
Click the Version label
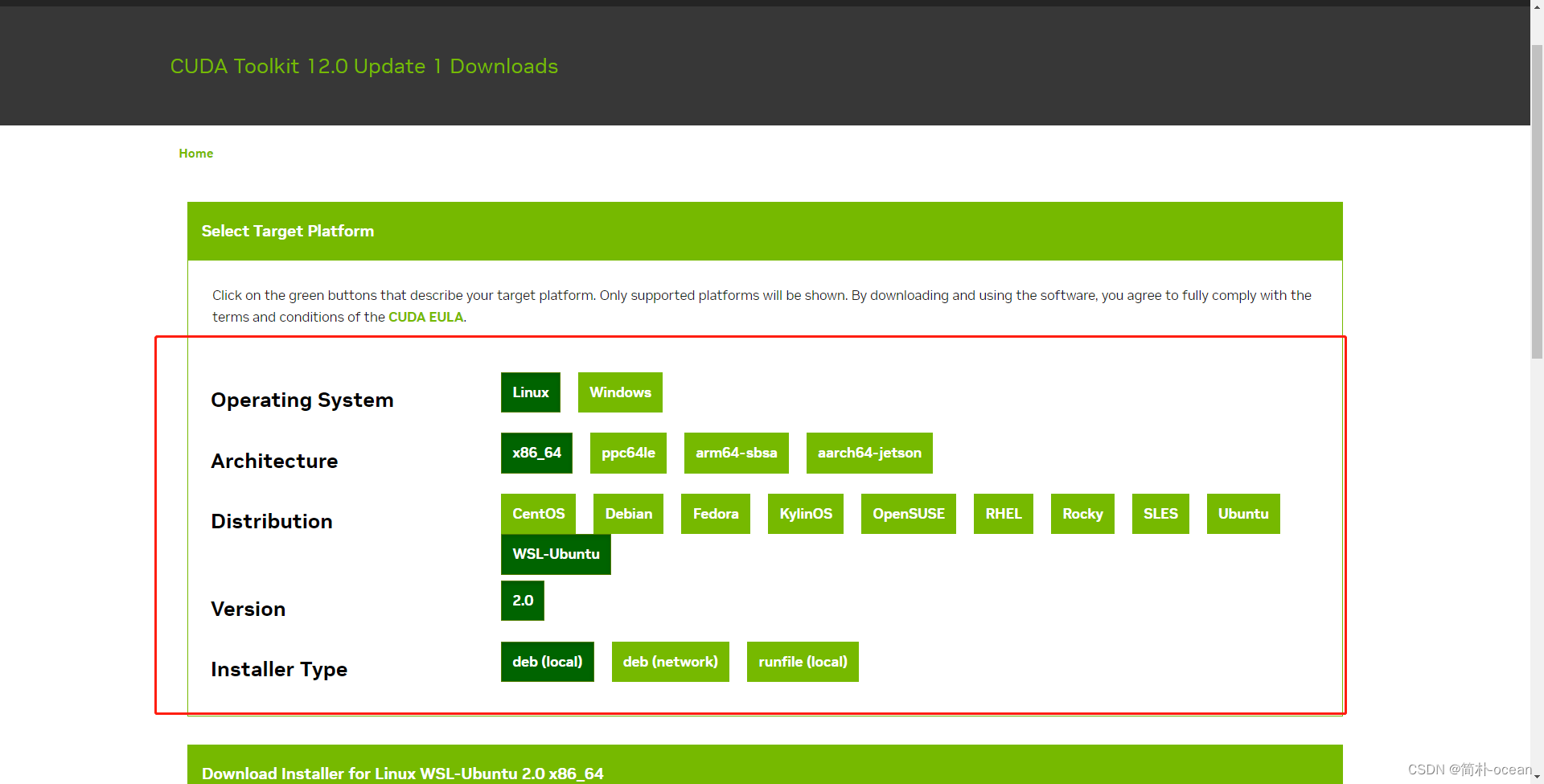coord(248,609)
